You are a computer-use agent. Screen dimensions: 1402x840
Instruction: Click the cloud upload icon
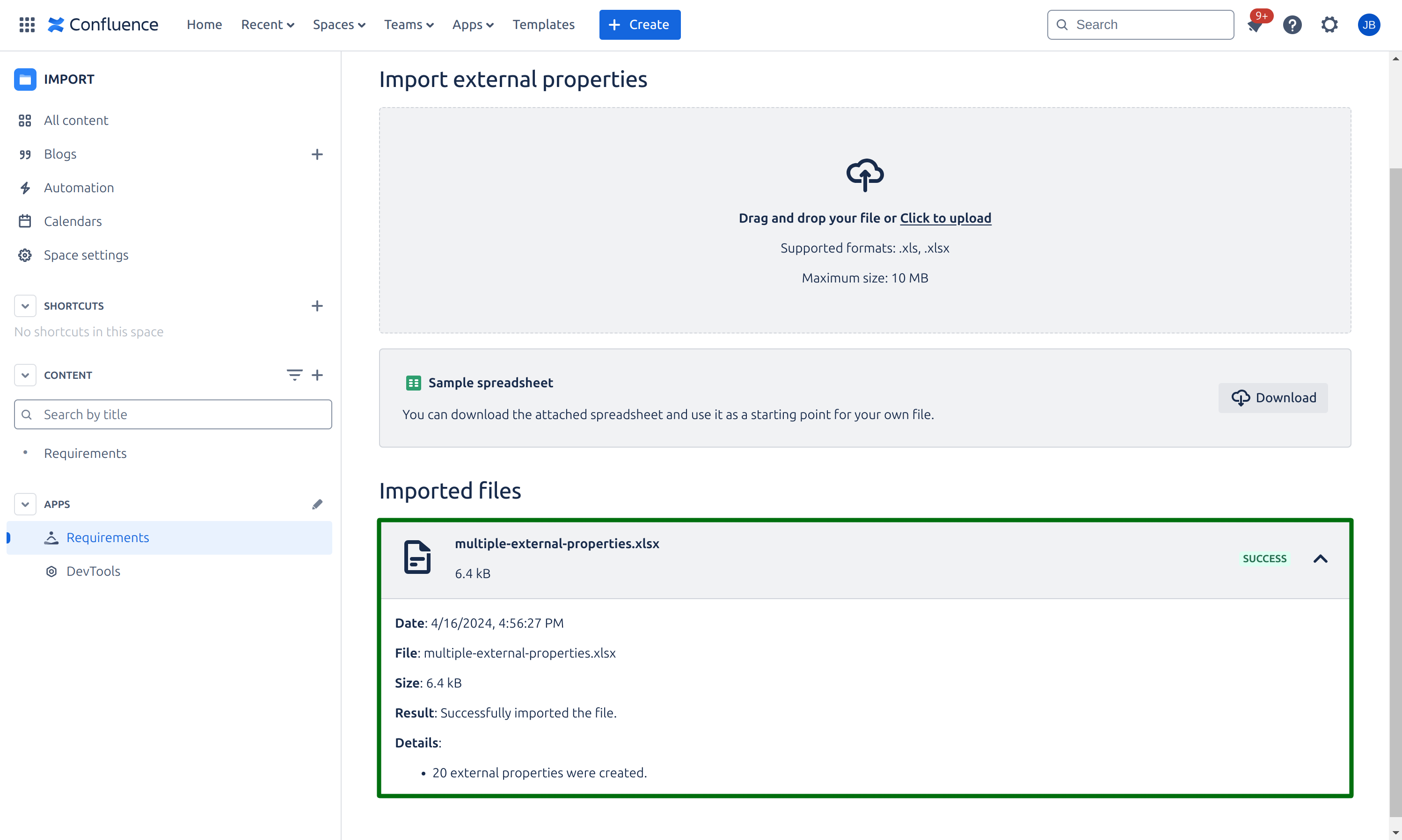pos(865,174)
